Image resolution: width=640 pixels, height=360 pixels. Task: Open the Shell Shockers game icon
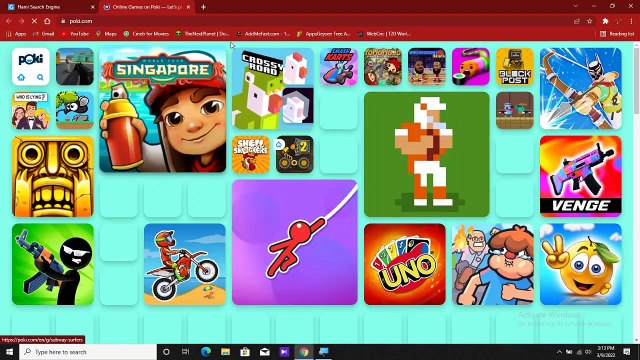click(251, 154)
